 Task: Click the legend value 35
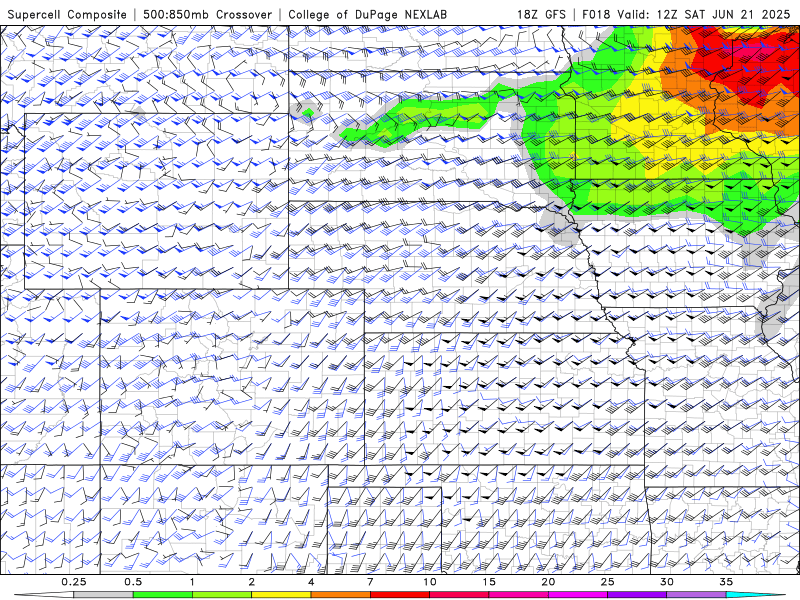pyautogui.click(x=726, y=582)
